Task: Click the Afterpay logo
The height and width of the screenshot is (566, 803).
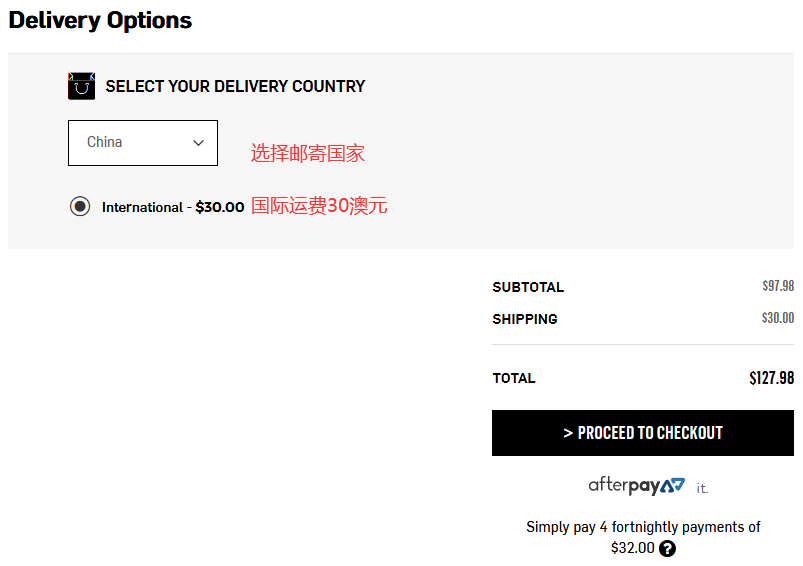Action: click(636, 486)
